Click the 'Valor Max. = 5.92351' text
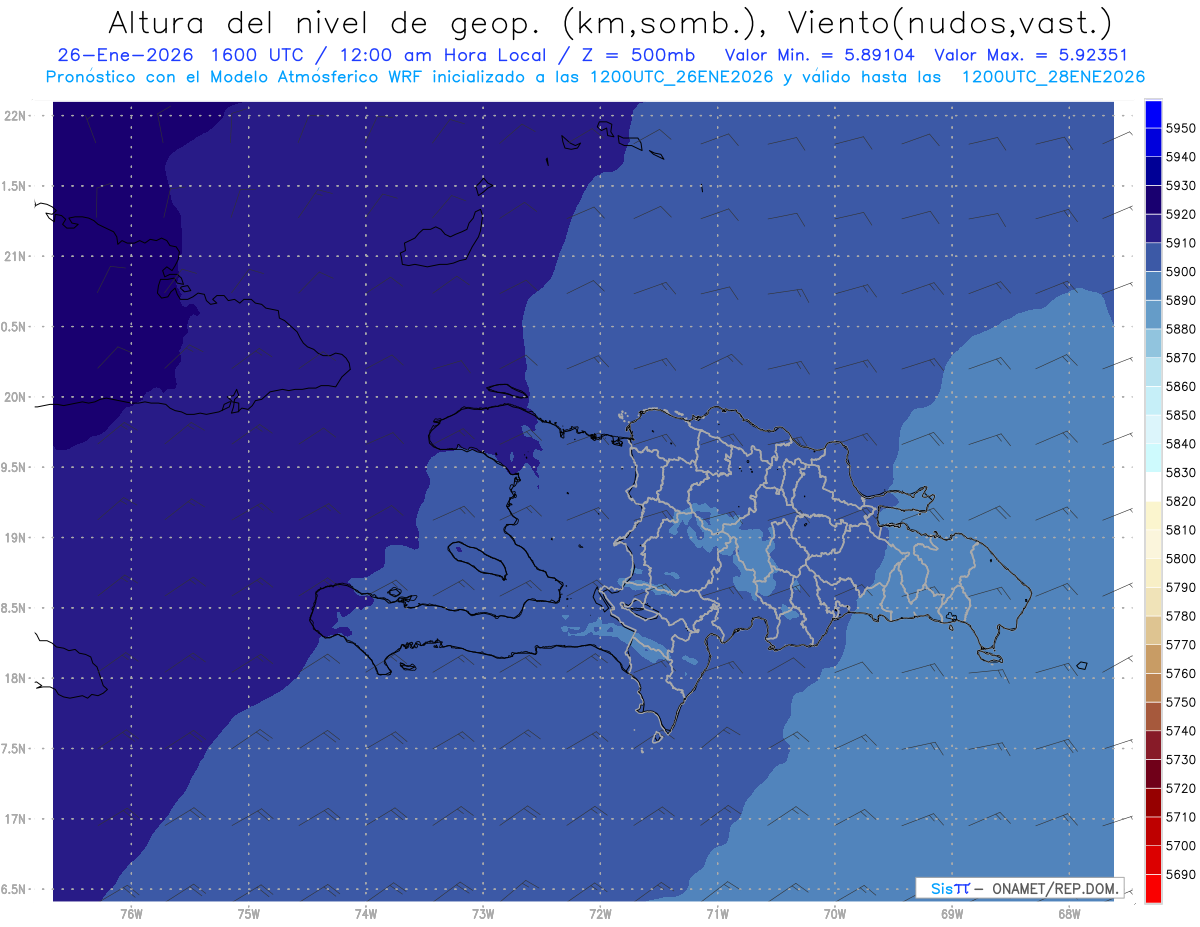This screenshot has height=927, width=1200. 1030,56
